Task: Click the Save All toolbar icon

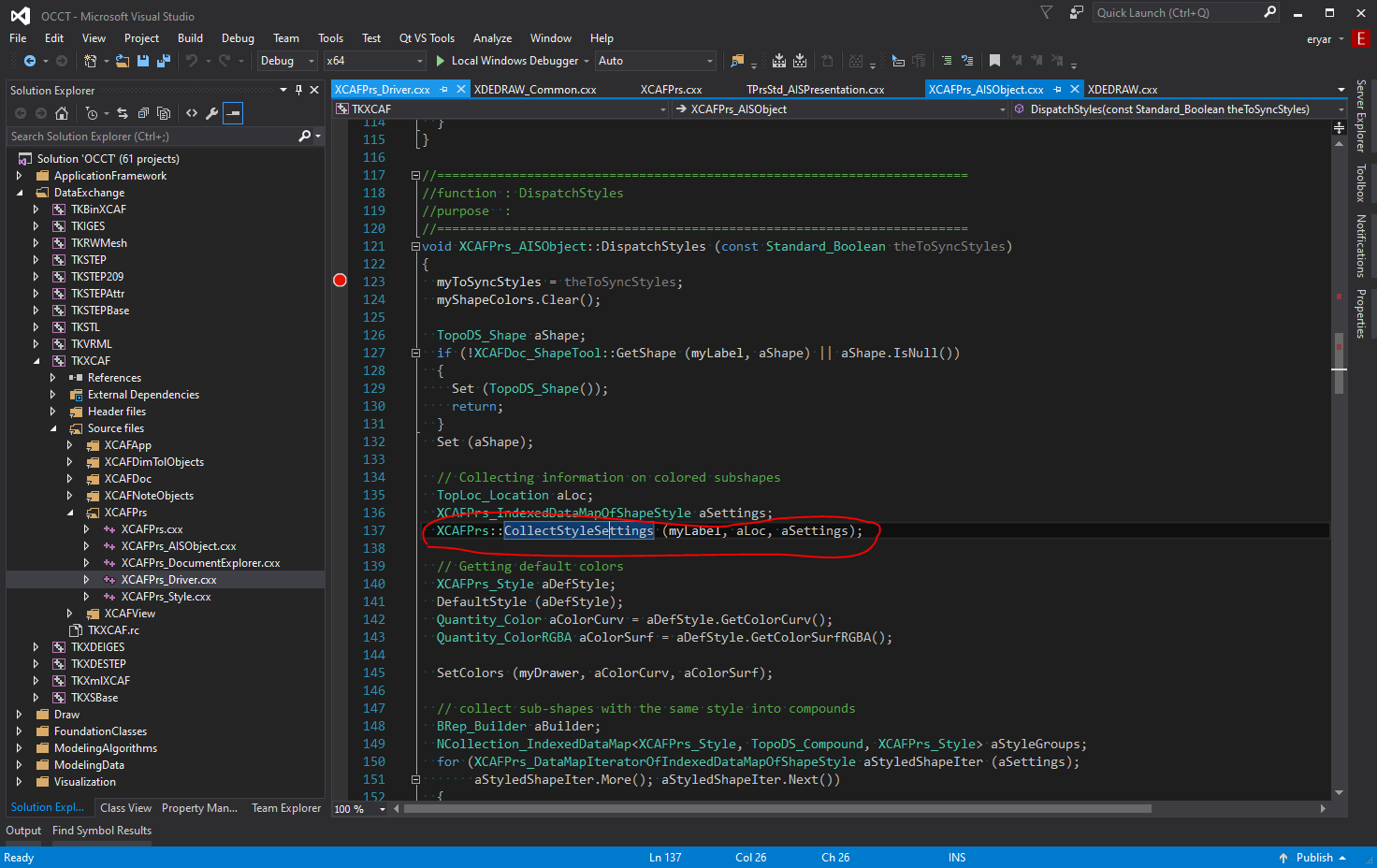Action: coord(164,61)
